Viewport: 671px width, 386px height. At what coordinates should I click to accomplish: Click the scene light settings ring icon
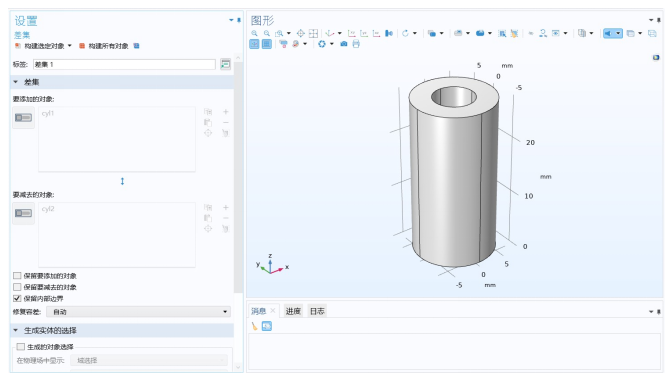pos(322,44)
